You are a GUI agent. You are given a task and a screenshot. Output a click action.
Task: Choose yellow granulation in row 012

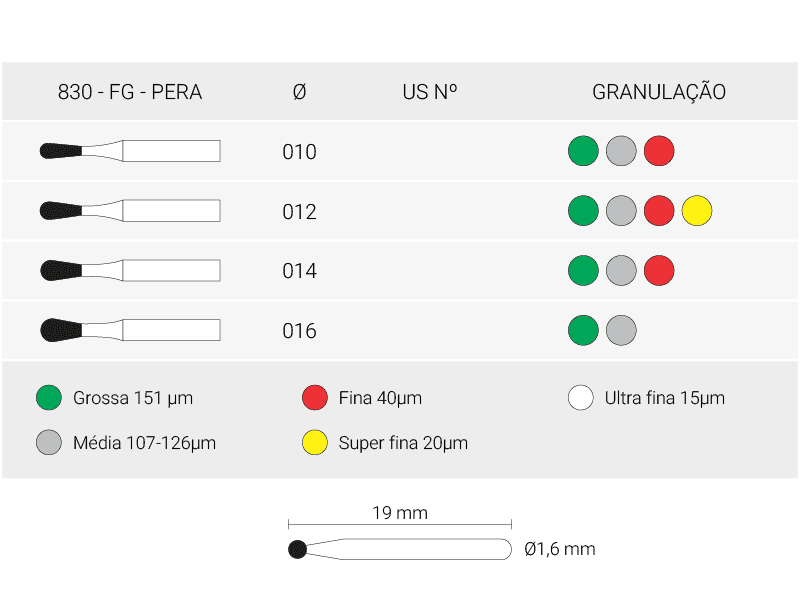pyautogui.click(x=697, y=211)
